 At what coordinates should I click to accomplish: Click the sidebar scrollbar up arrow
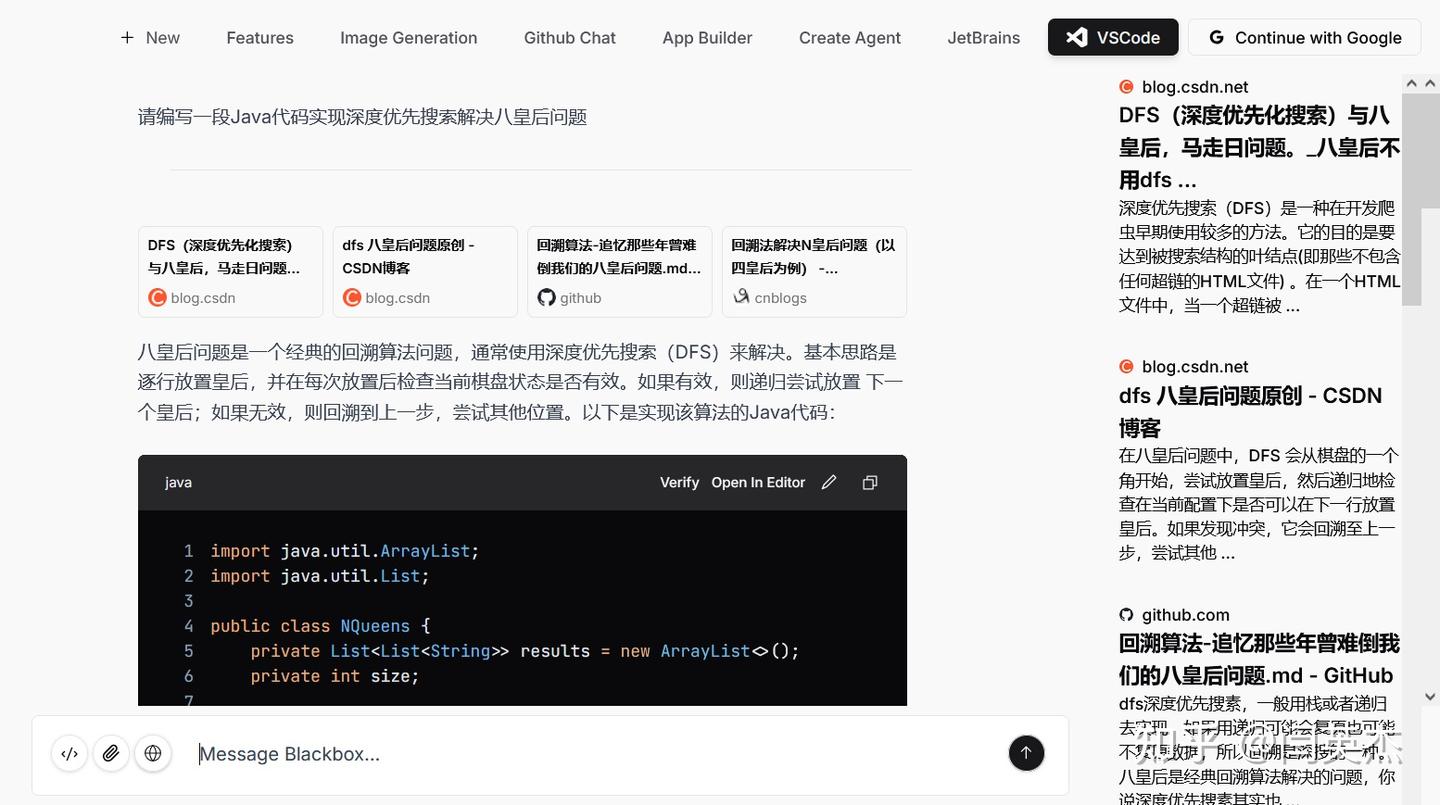pyautogui.click(x=1412, y=84)
